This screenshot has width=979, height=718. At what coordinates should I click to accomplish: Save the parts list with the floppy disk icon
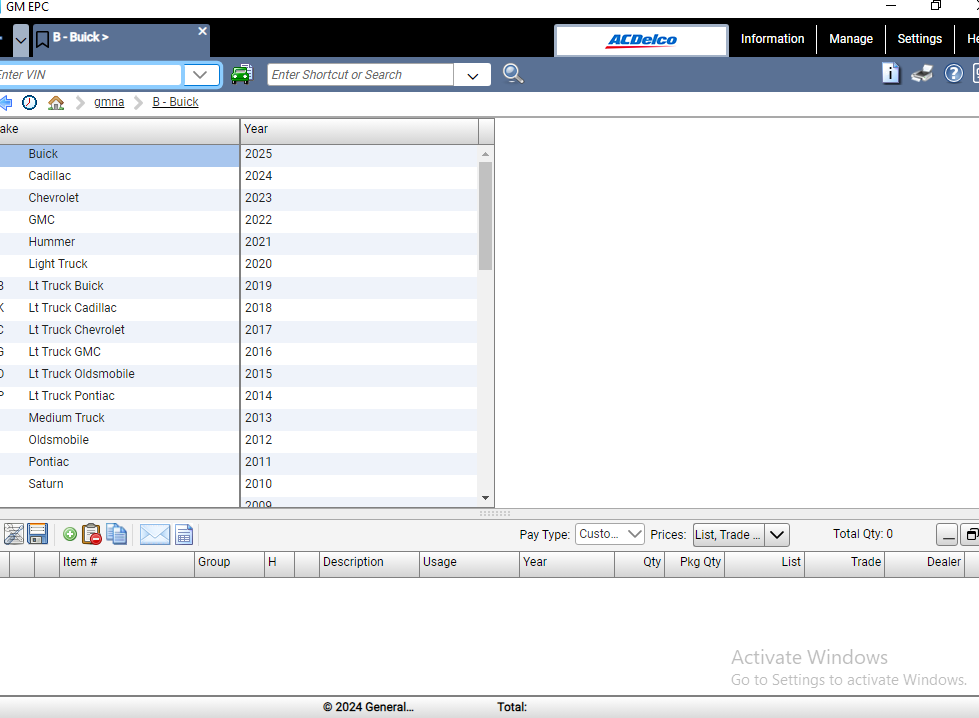coord(37,534)
